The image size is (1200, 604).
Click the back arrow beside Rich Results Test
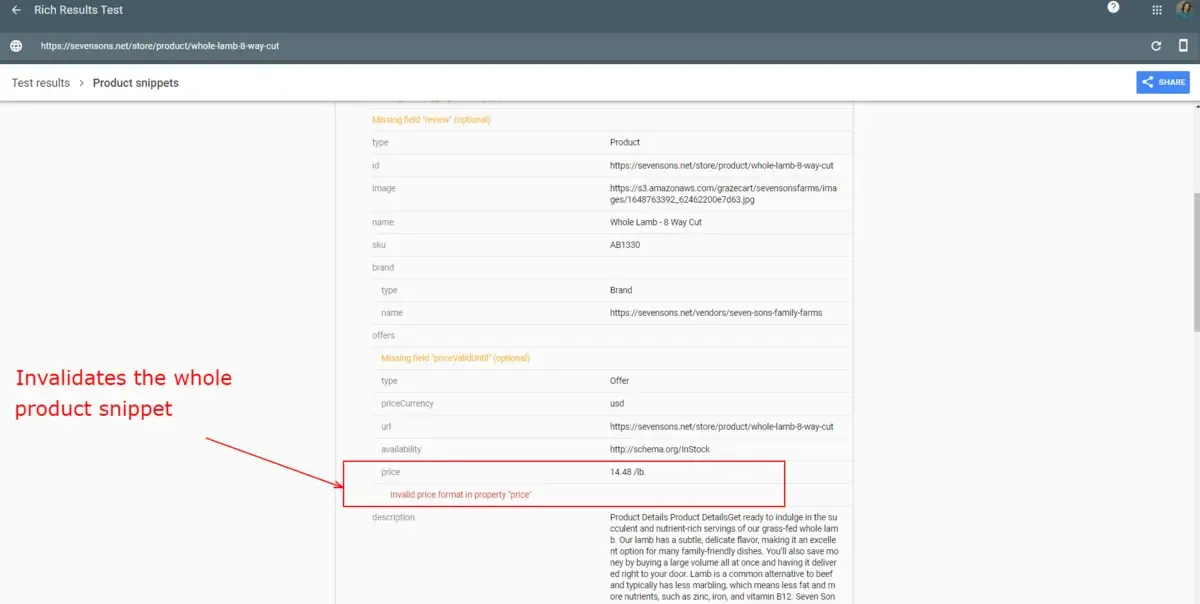[x=16, y=10]
